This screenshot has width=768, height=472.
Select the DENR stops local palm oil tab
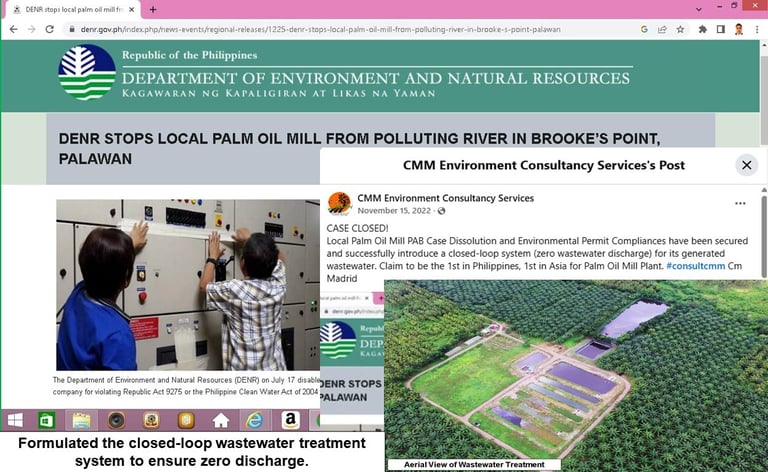tap(72, 9)
